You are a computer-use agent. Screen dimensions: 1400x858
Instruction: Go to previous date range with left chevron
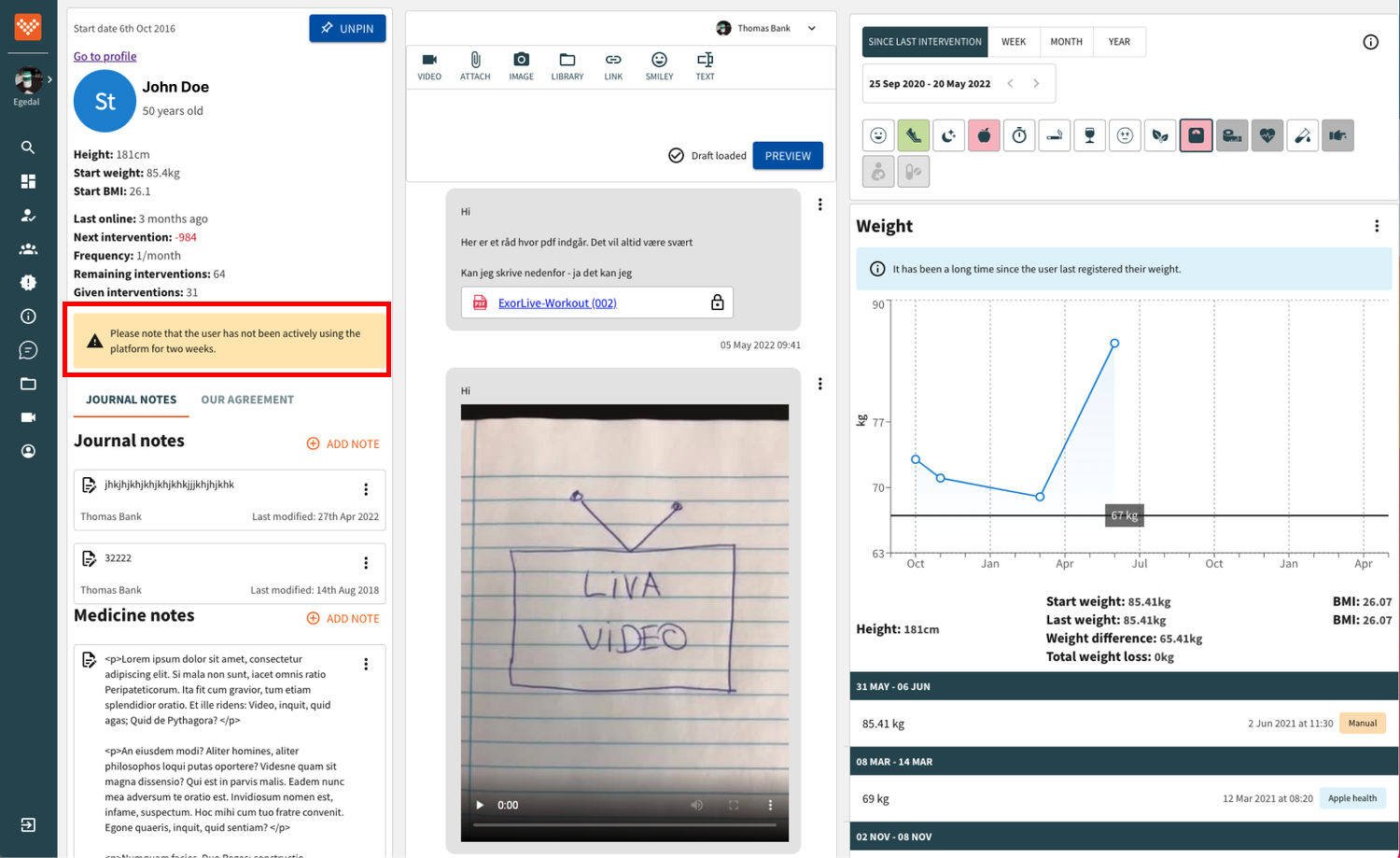pyautogui.click(x=1010, y=83)
